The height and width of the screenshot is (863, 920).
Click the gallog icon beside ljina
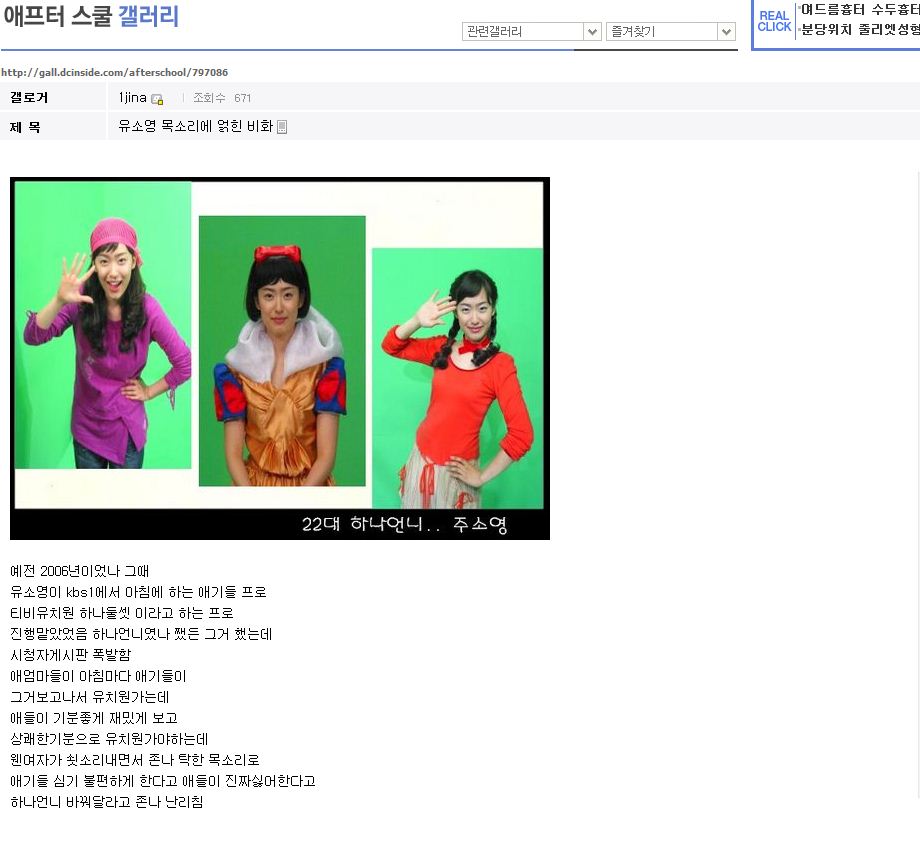point(157,99)
